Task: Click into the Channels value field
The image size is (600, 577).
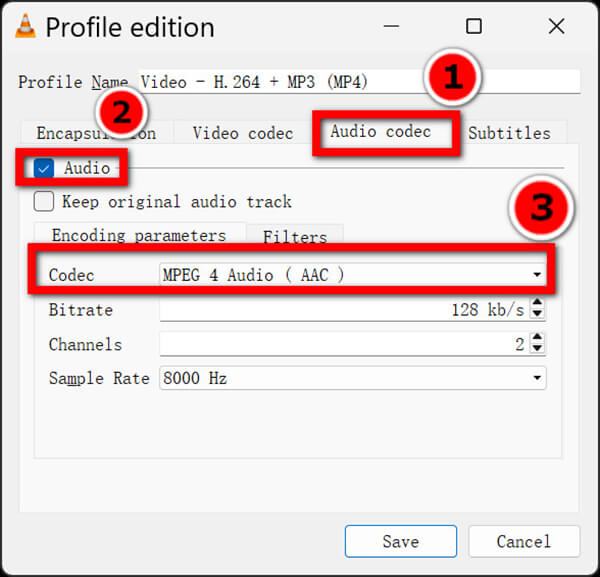Action: [344, 344]
